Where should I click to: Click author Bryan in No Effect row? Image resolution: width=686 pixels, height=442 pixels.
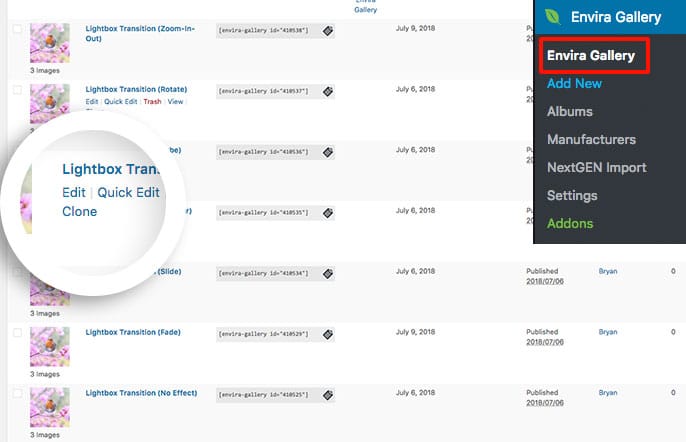[x=608, y=393]
